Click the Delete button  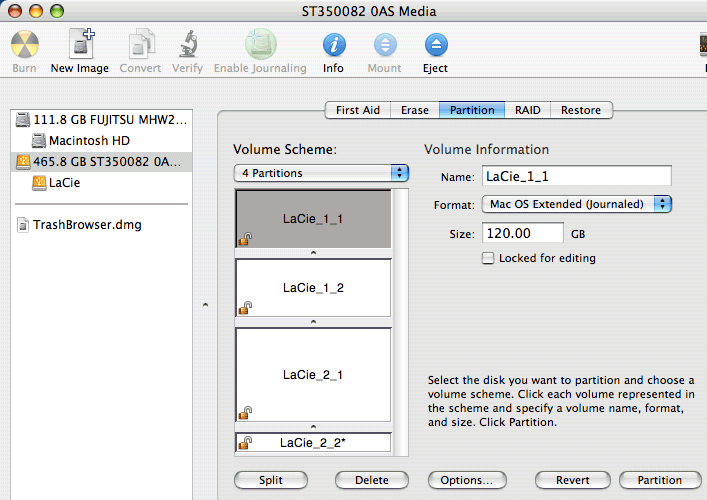pos(372,480)
